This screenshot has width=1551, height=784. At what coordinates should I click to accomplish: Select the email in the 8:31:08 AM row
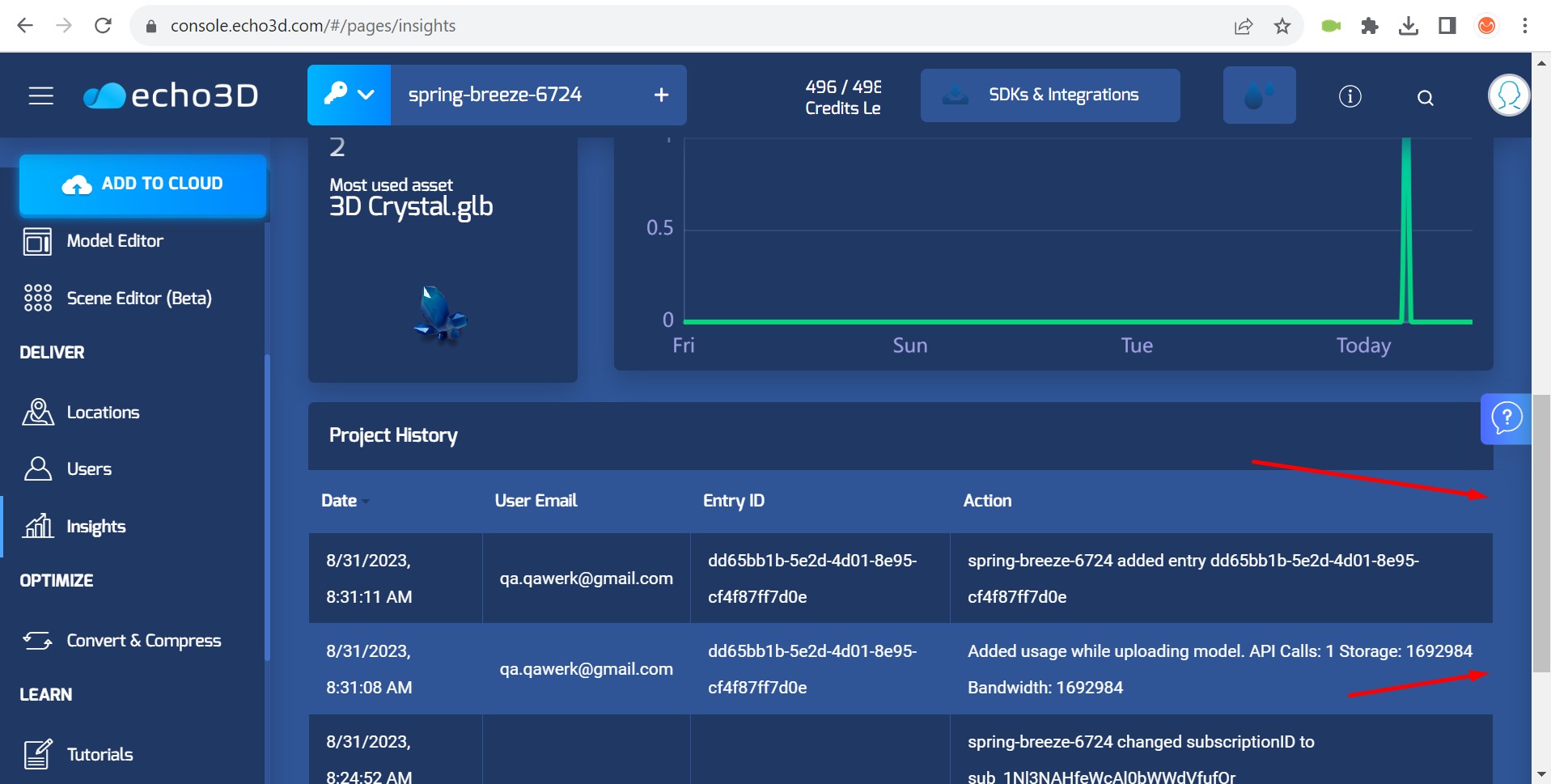[586, 669]
